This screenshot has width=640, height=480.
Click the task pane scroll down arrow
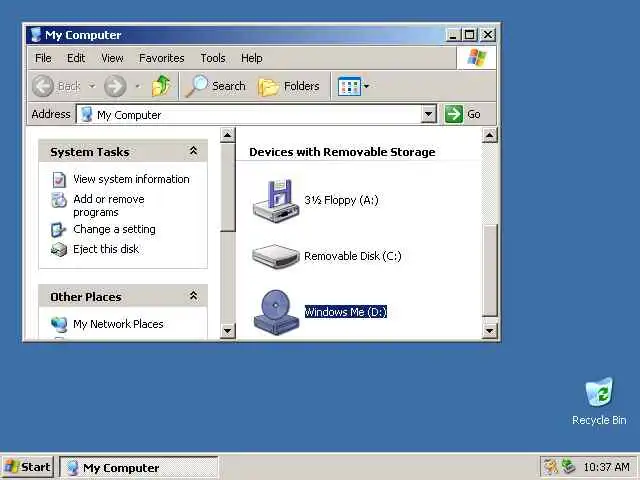(228, 330)
